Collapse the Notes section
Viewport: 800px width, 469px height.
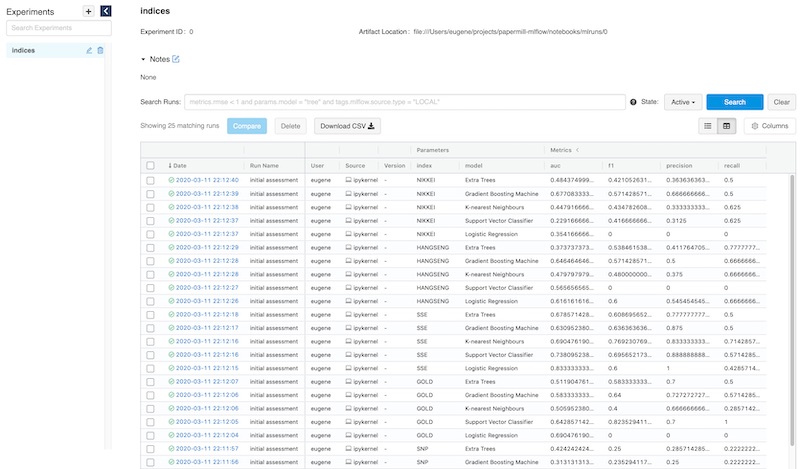point(143,60)
